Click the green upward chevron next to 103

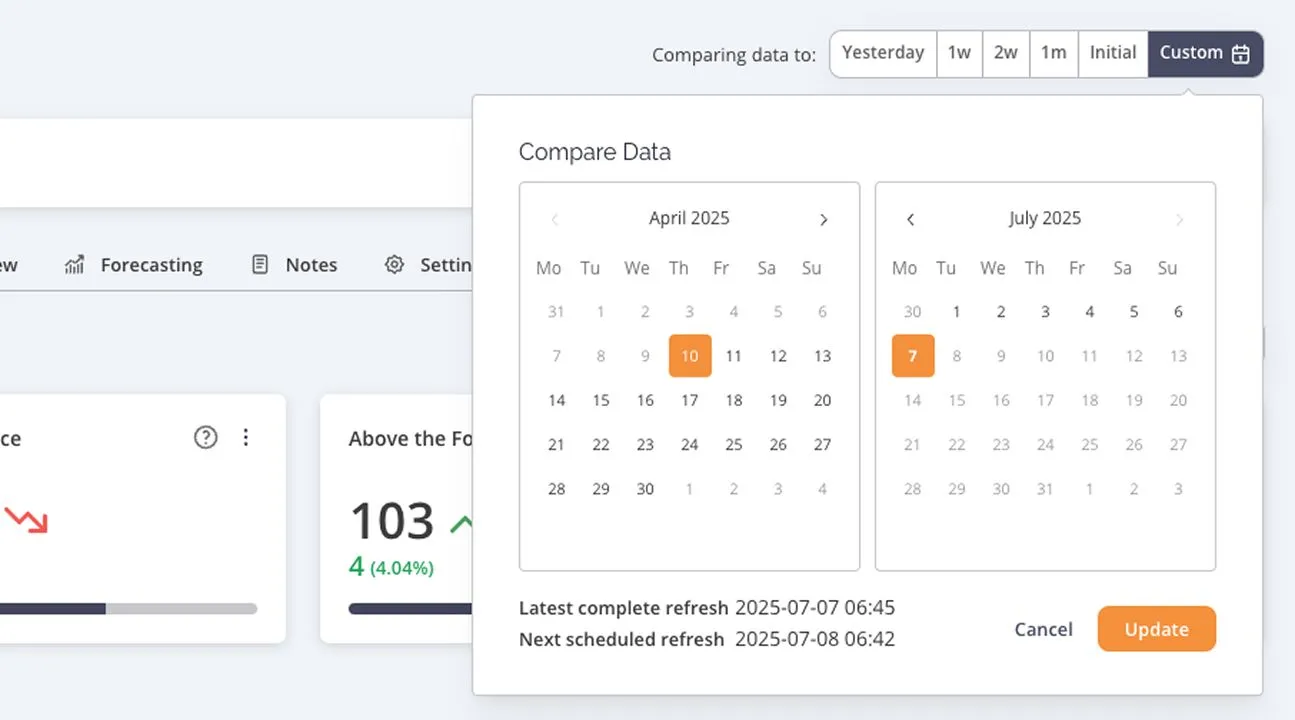[461, 521]
